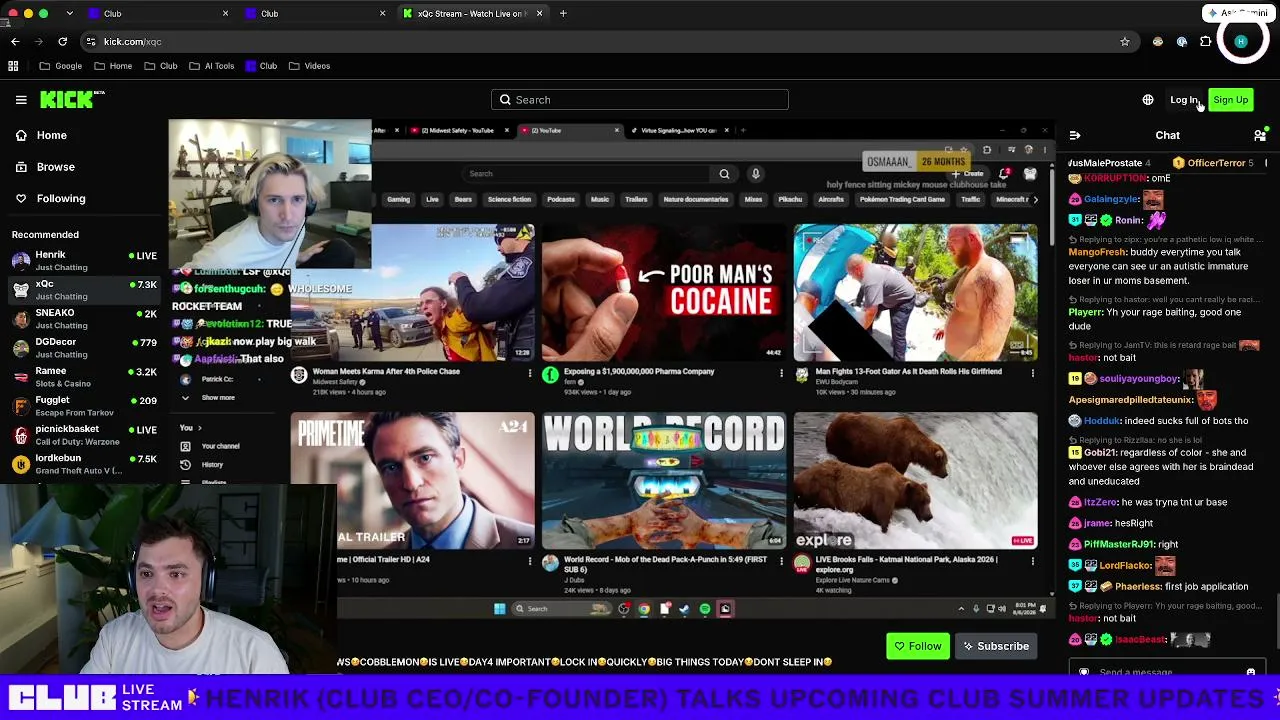Reload the current page
The width and height of the screenshot is (1280, 720).
(x=63, y=41)
